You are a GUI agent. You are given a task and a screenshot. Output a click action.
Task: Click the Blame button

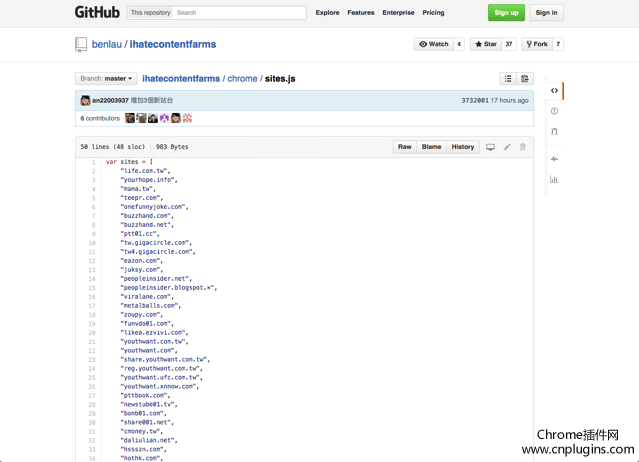pyautogui.click(x=431, y=147)
